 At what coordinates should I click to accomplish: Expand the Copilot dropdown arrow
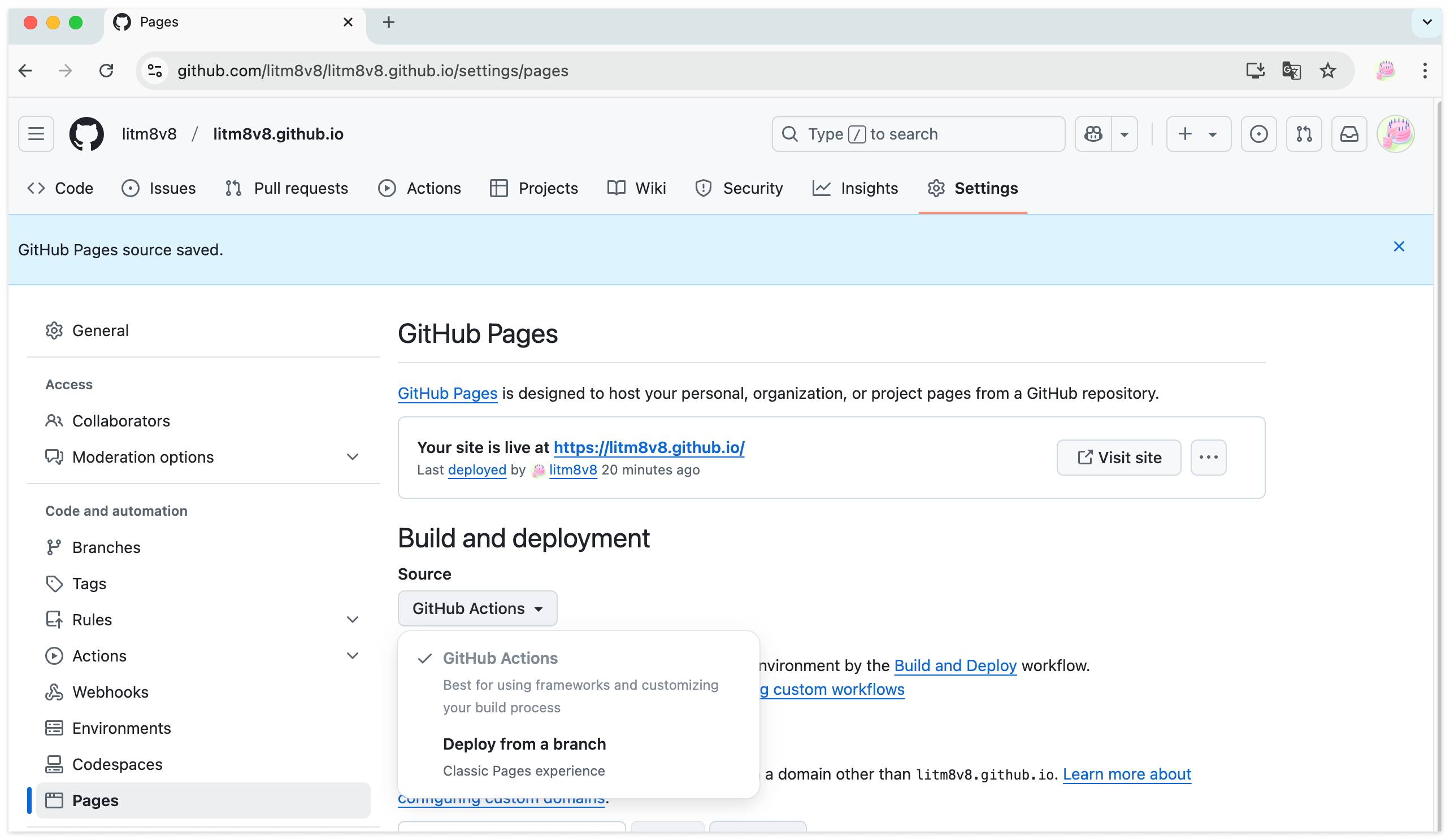point(1125,134)
